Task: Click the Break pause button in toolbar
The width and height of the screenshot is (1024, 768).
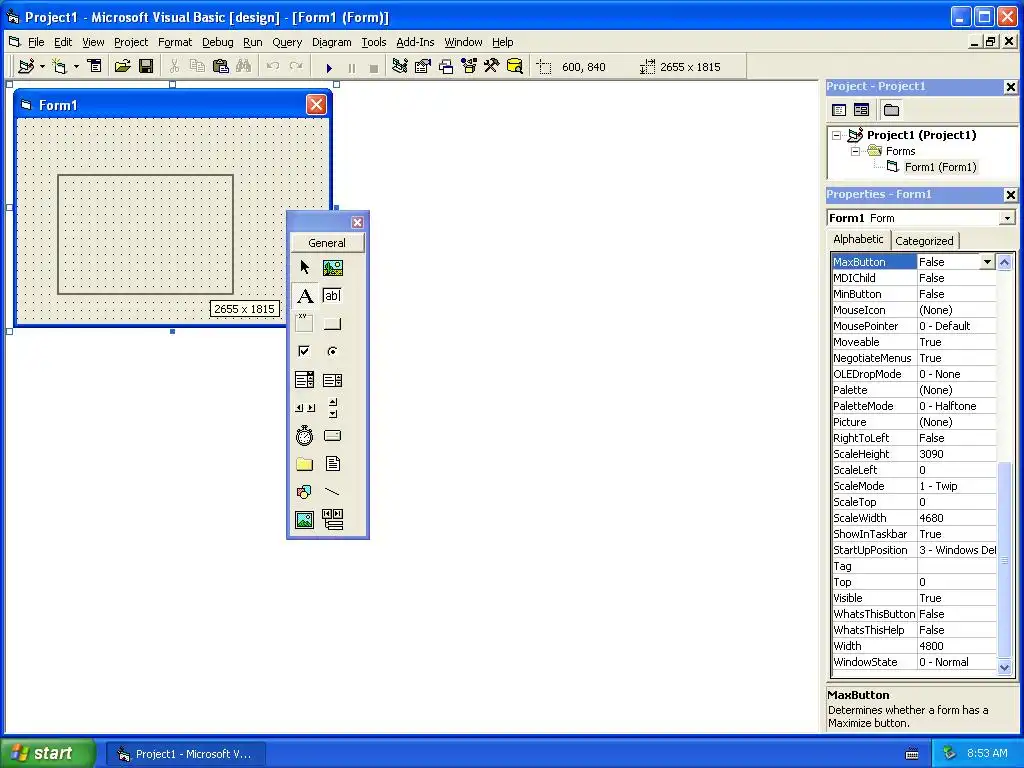Action: (x=351, y=67)
